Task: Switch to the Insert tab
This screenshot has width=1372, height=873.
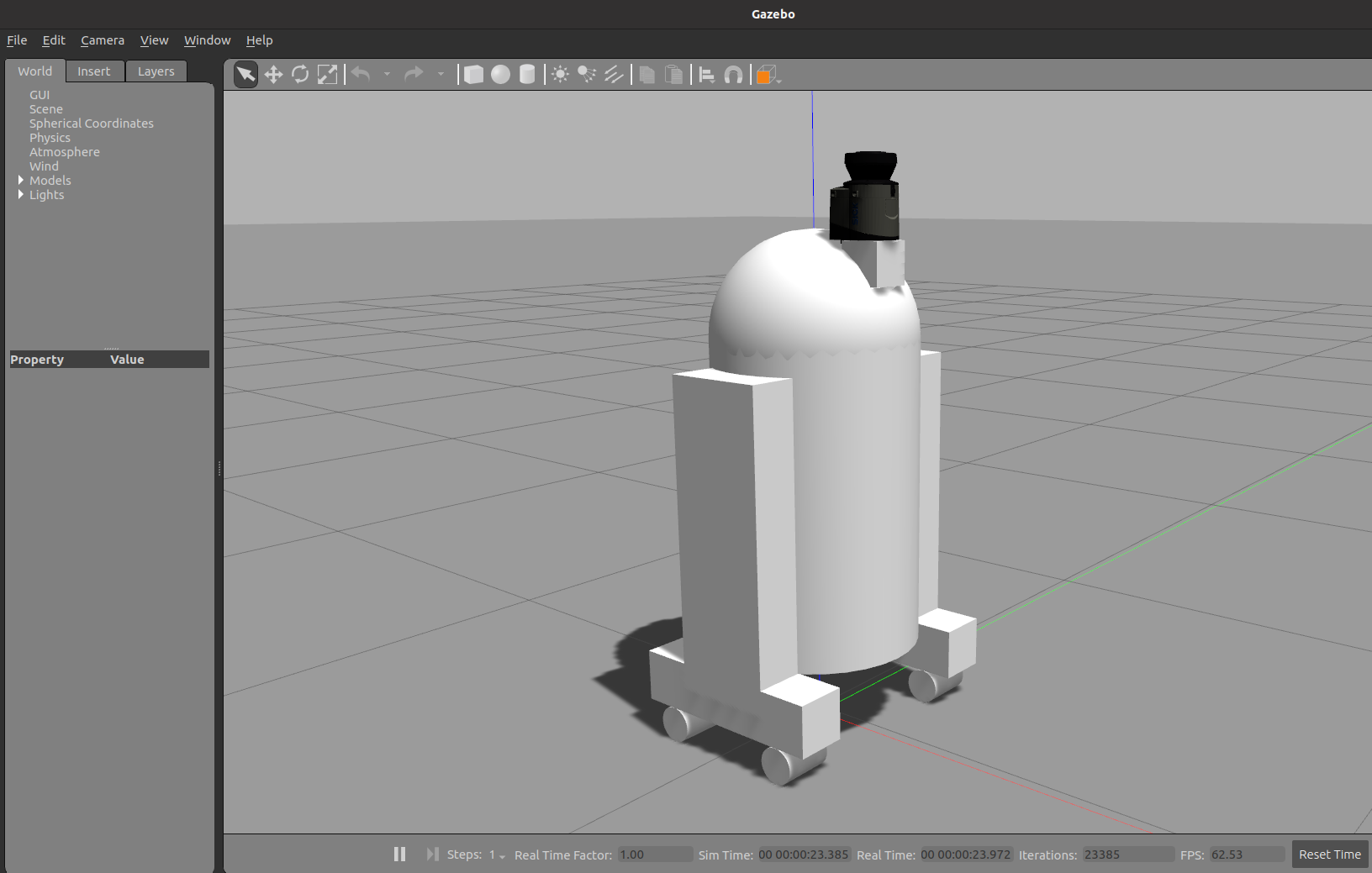Action: [94, 71]
